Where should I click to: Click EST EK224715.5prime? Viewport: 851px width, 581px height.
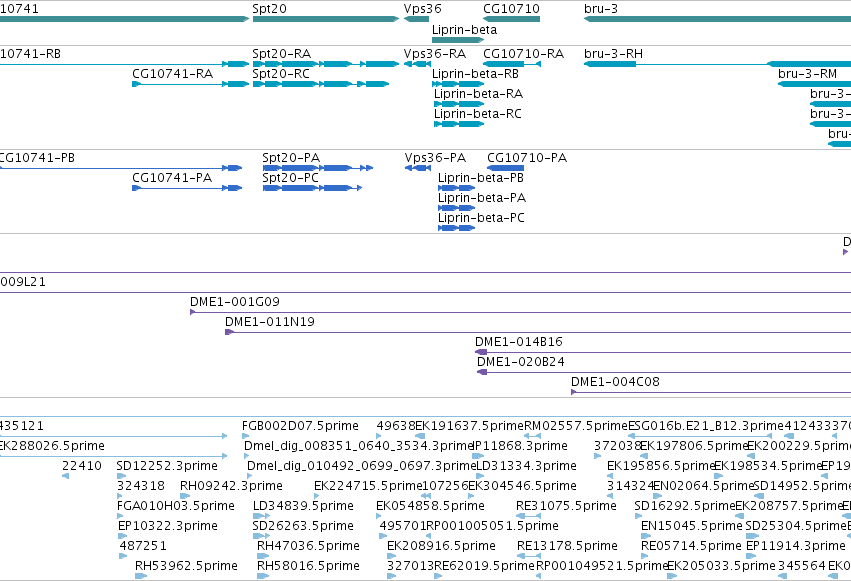pyautogui.click(x=368, y=486)
